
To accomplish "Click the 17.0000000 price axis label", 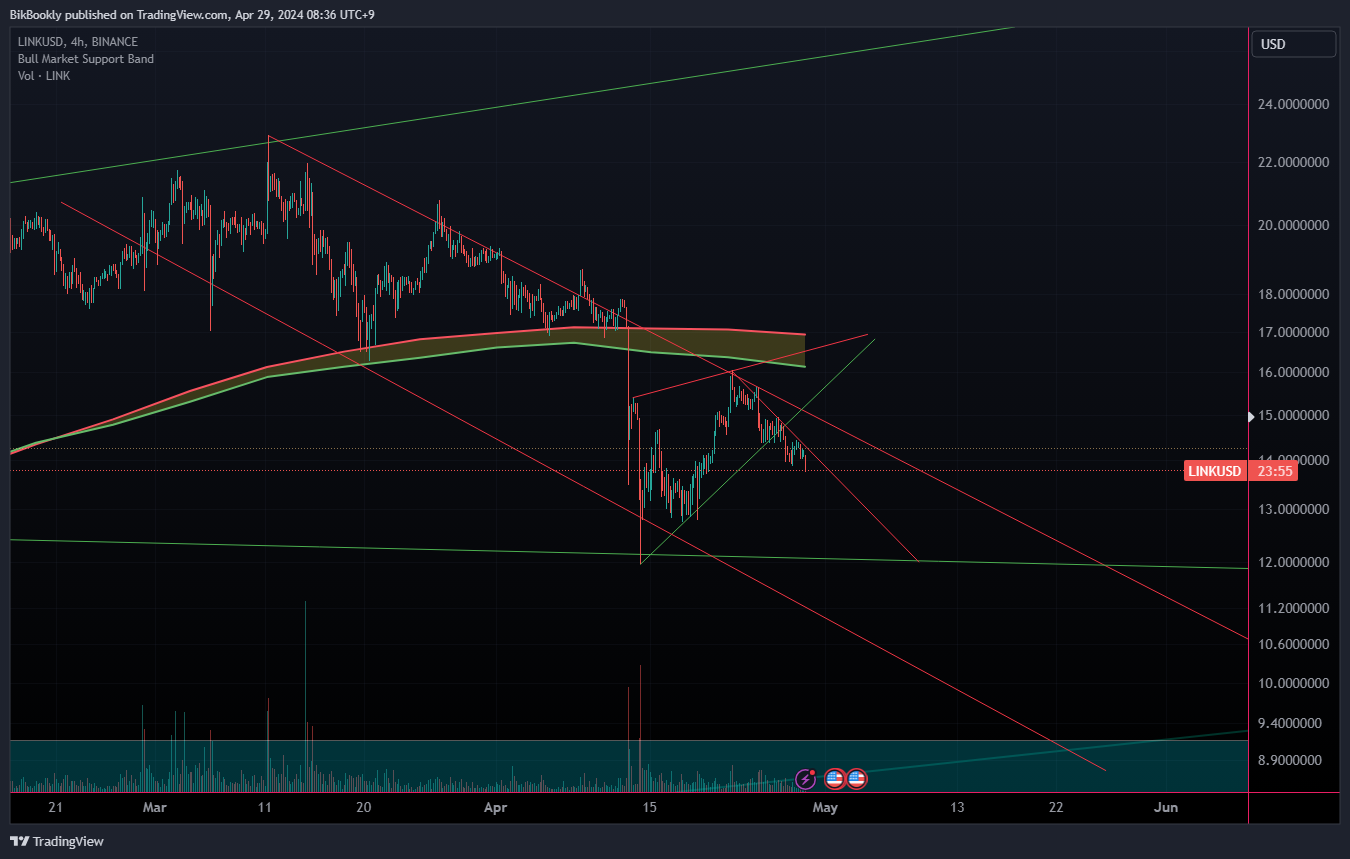I will pos(1292,332).
